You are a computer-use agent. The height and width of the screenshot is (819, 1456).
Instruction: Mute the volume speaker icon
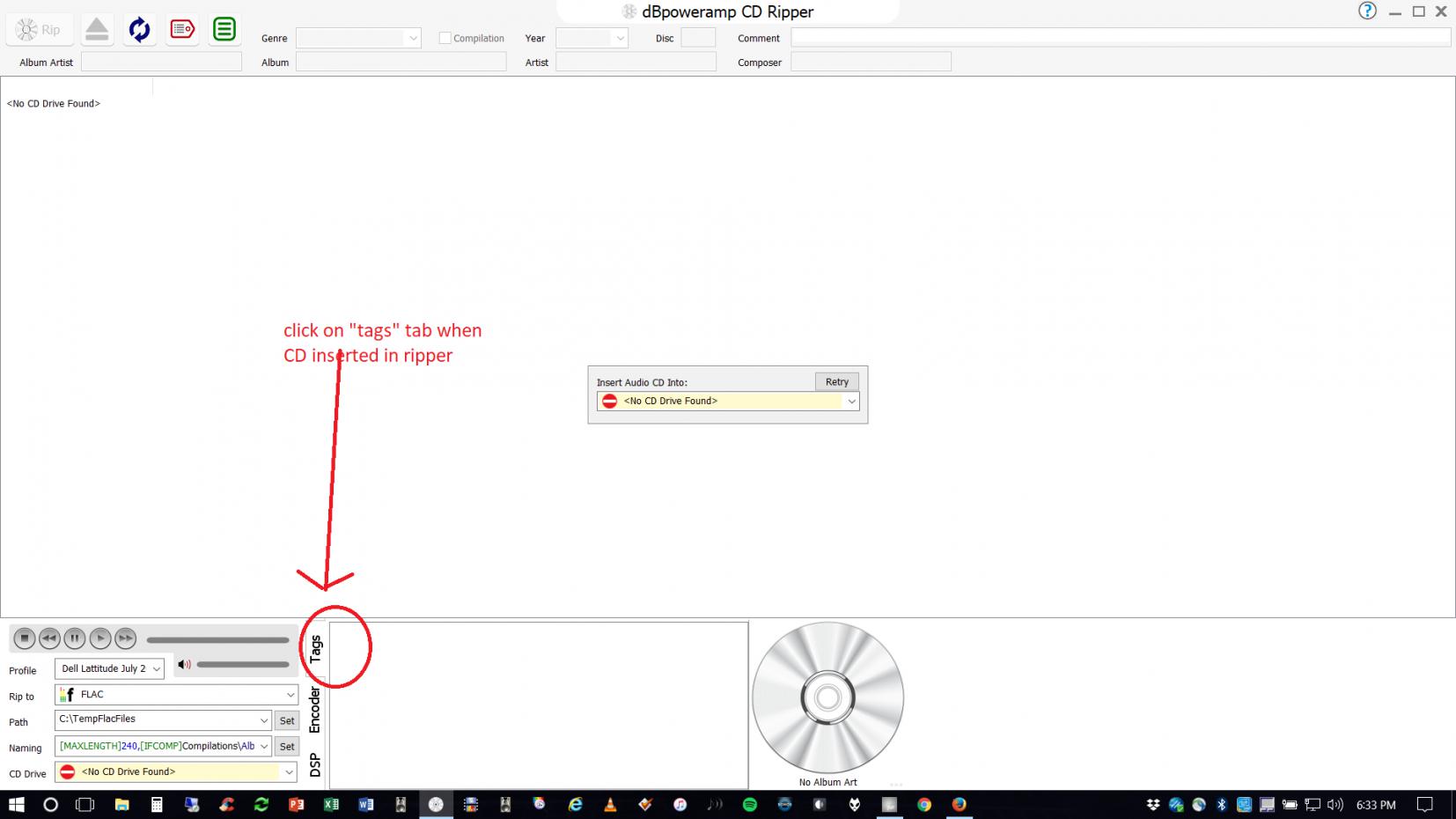[184, 665]
